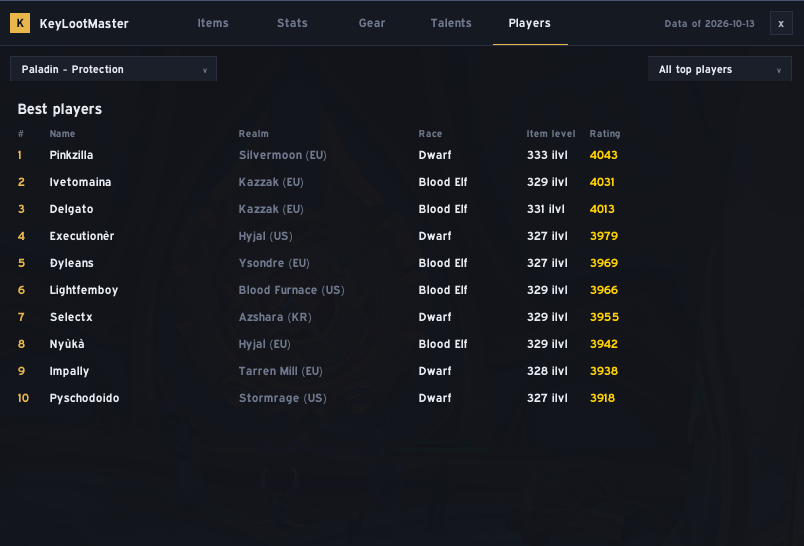Screen dimensions: 804x546
Task: Click the Silvermoon (EU) realm link
Action: coord(283,155)
